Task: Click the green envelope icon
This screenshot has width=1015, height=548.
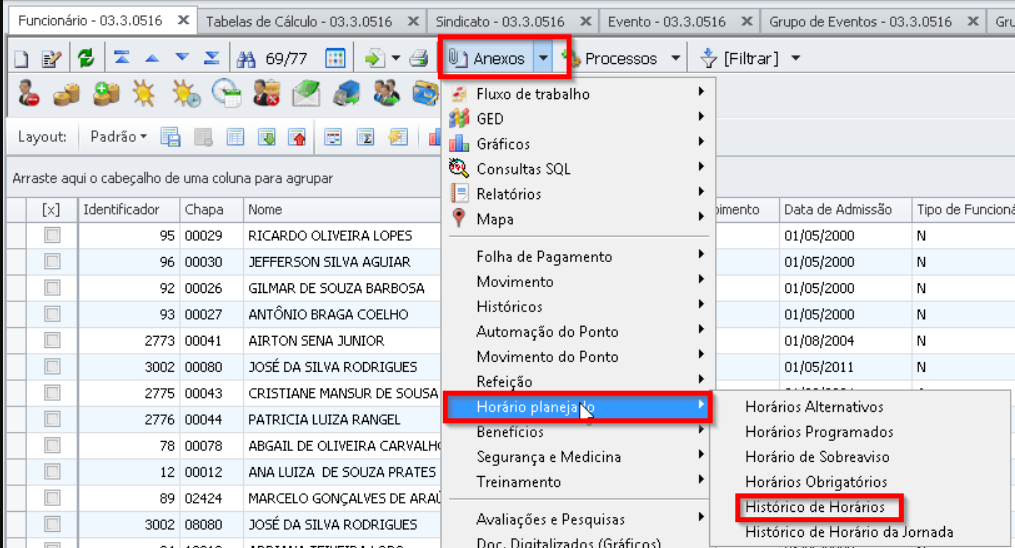Action: tap(306, 94)
